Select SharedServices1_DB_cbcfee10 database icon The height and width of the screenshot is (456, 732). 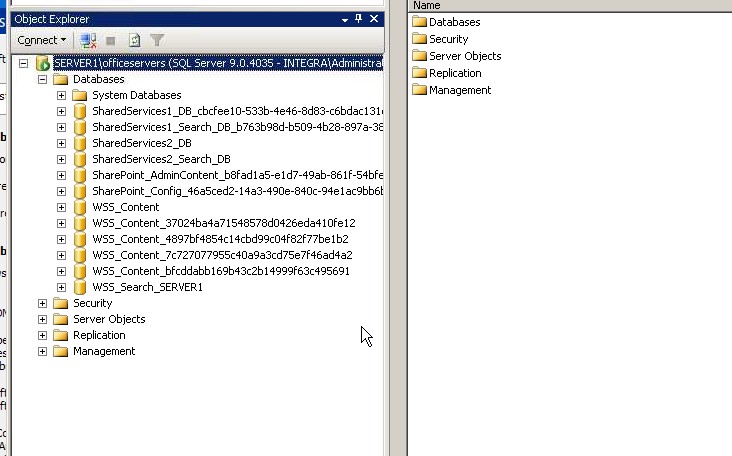[x=80, y=111]
